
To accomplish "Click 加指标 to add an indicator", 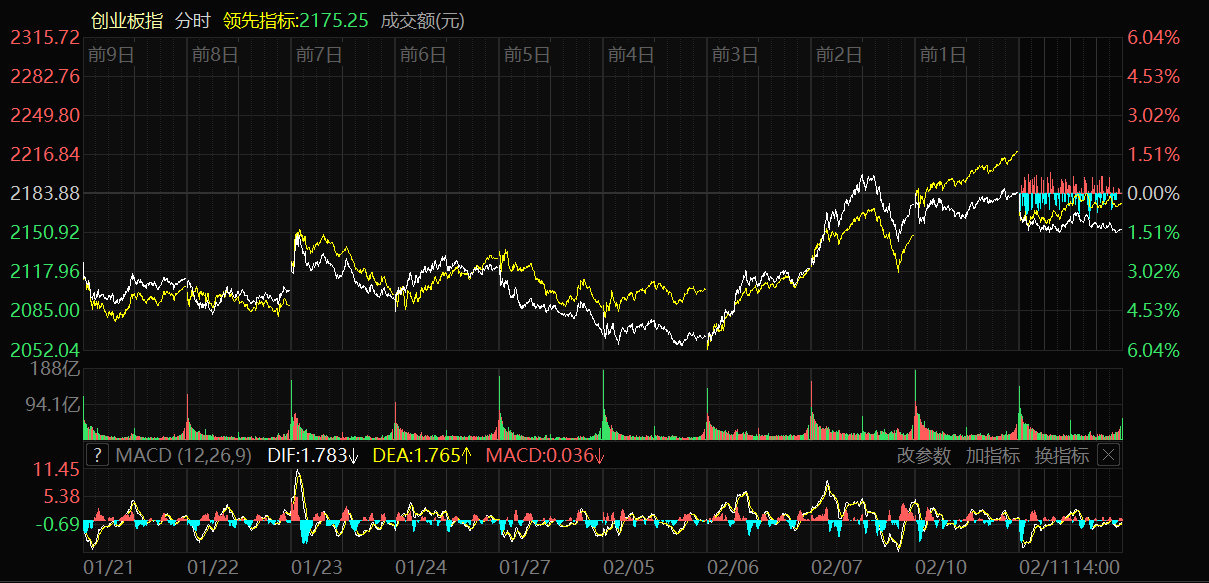I will click(x=993, y=456).
